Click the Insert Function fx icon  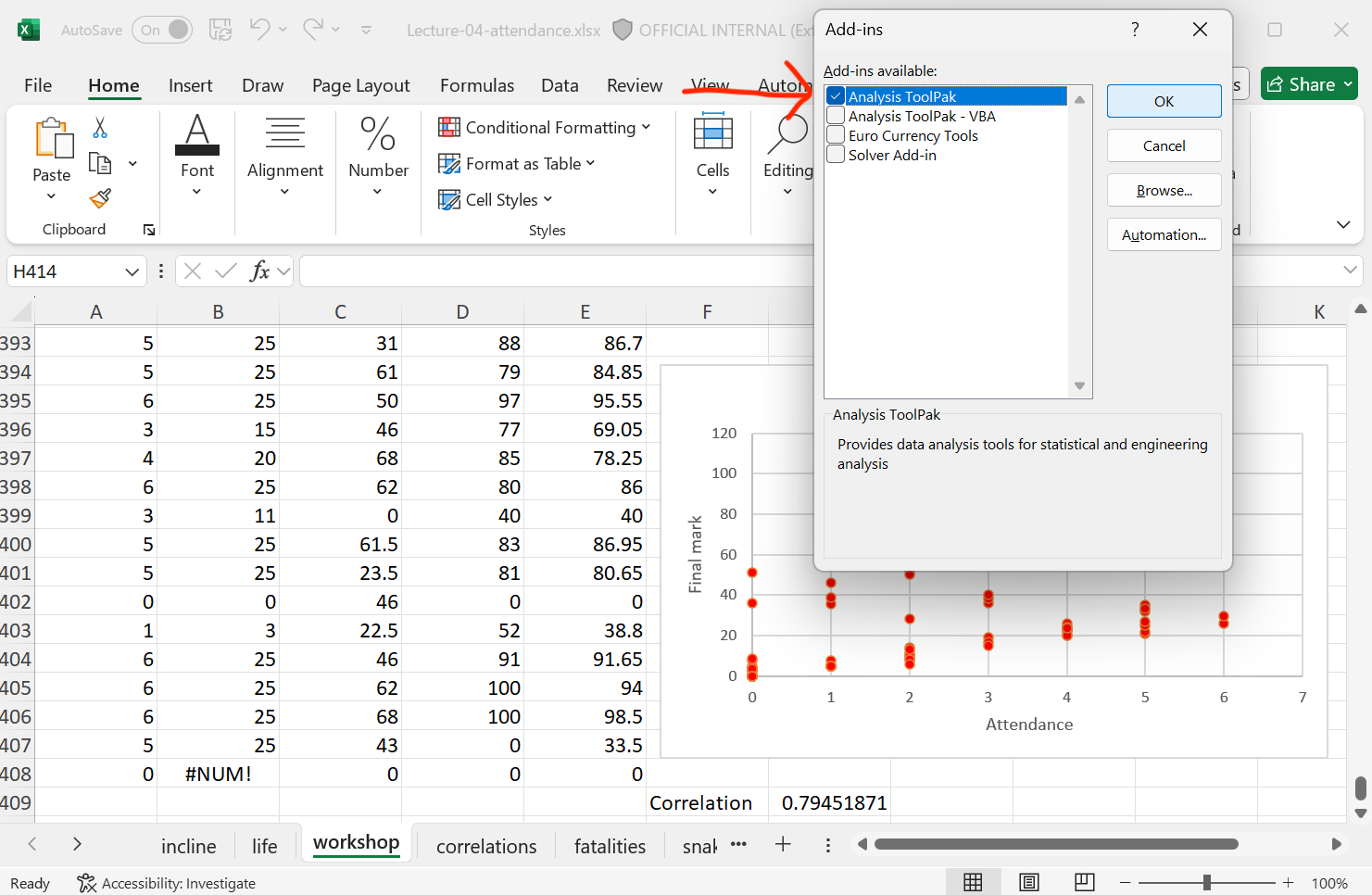259,271
